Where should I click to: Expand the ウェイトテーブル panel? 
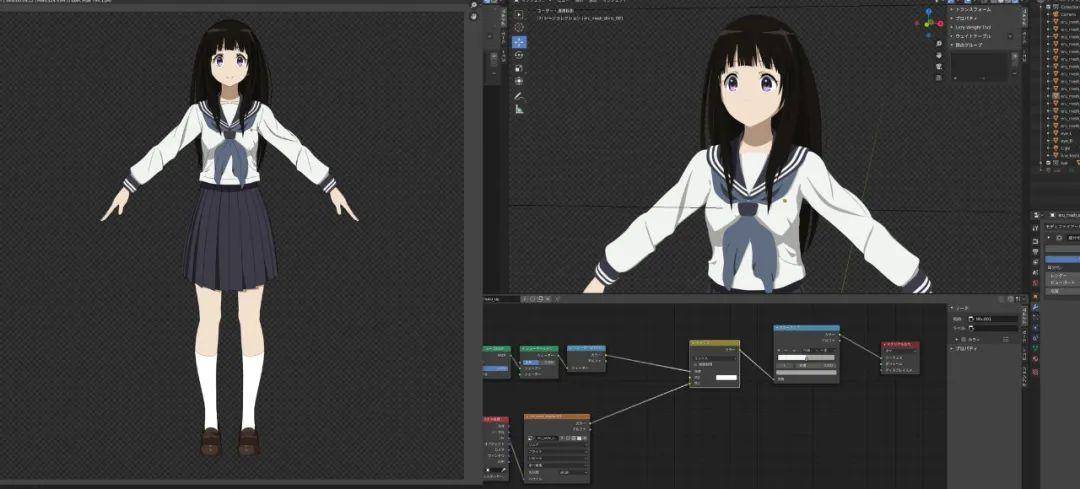click(973, 36)
